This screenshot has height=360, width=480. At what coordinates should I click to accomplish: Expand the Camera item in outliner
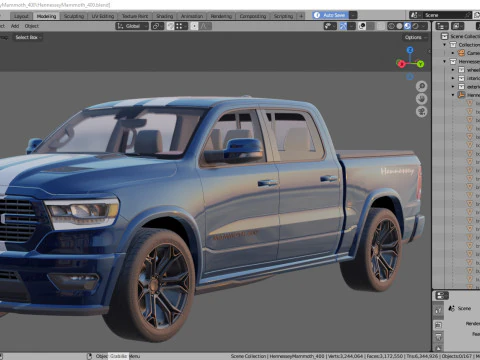click(453, 53)
